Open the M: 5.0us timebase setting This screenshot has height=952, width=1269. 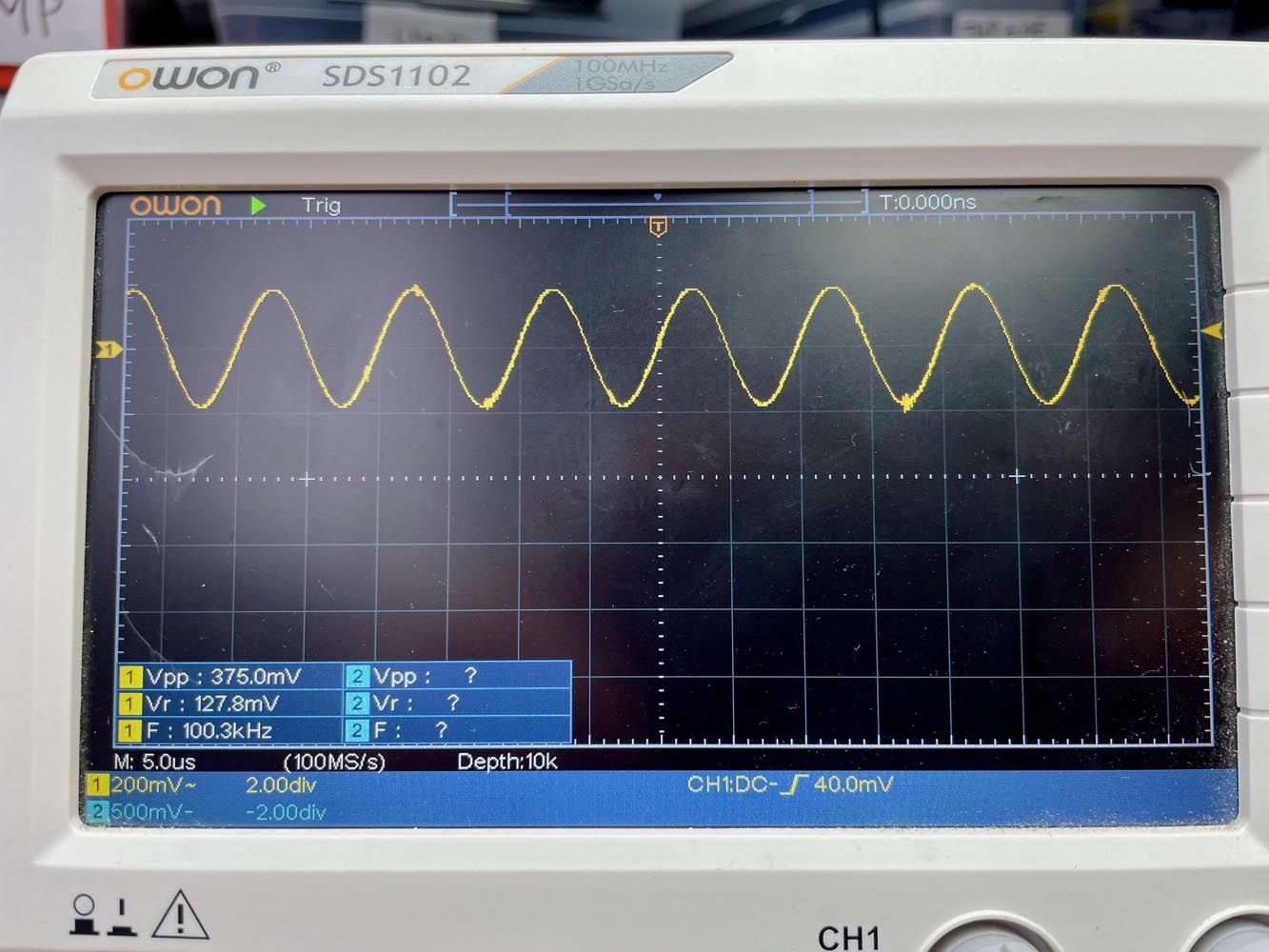tap(154, 762)
